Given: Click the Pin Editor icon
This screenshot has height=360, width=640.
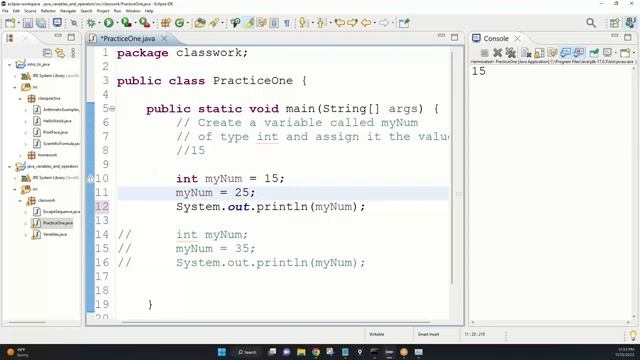Looking at the screenshot, I should pyautogui.click(x=404, y=23).
